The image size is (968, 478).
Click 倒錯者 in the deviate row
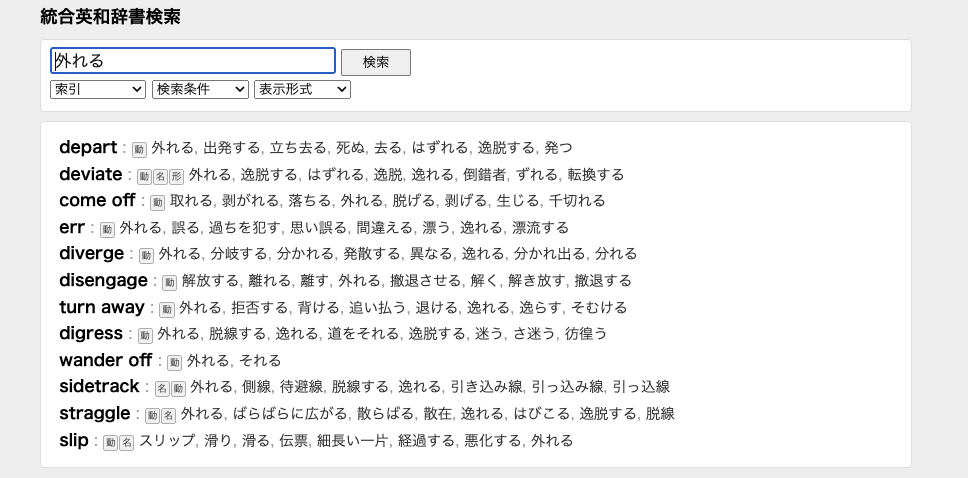[x=485, y=174]
